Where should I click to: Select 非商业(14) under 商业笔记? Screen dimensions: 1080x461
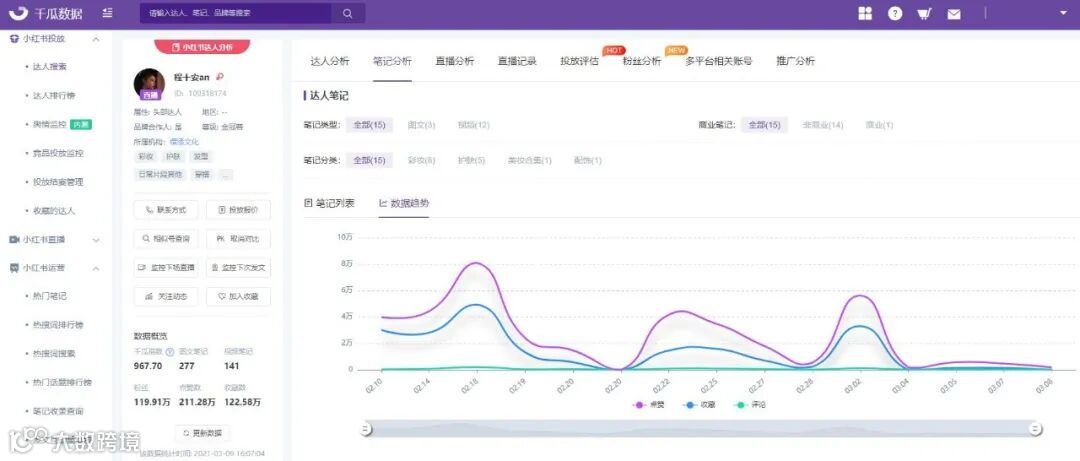click(x=823, y=125)
